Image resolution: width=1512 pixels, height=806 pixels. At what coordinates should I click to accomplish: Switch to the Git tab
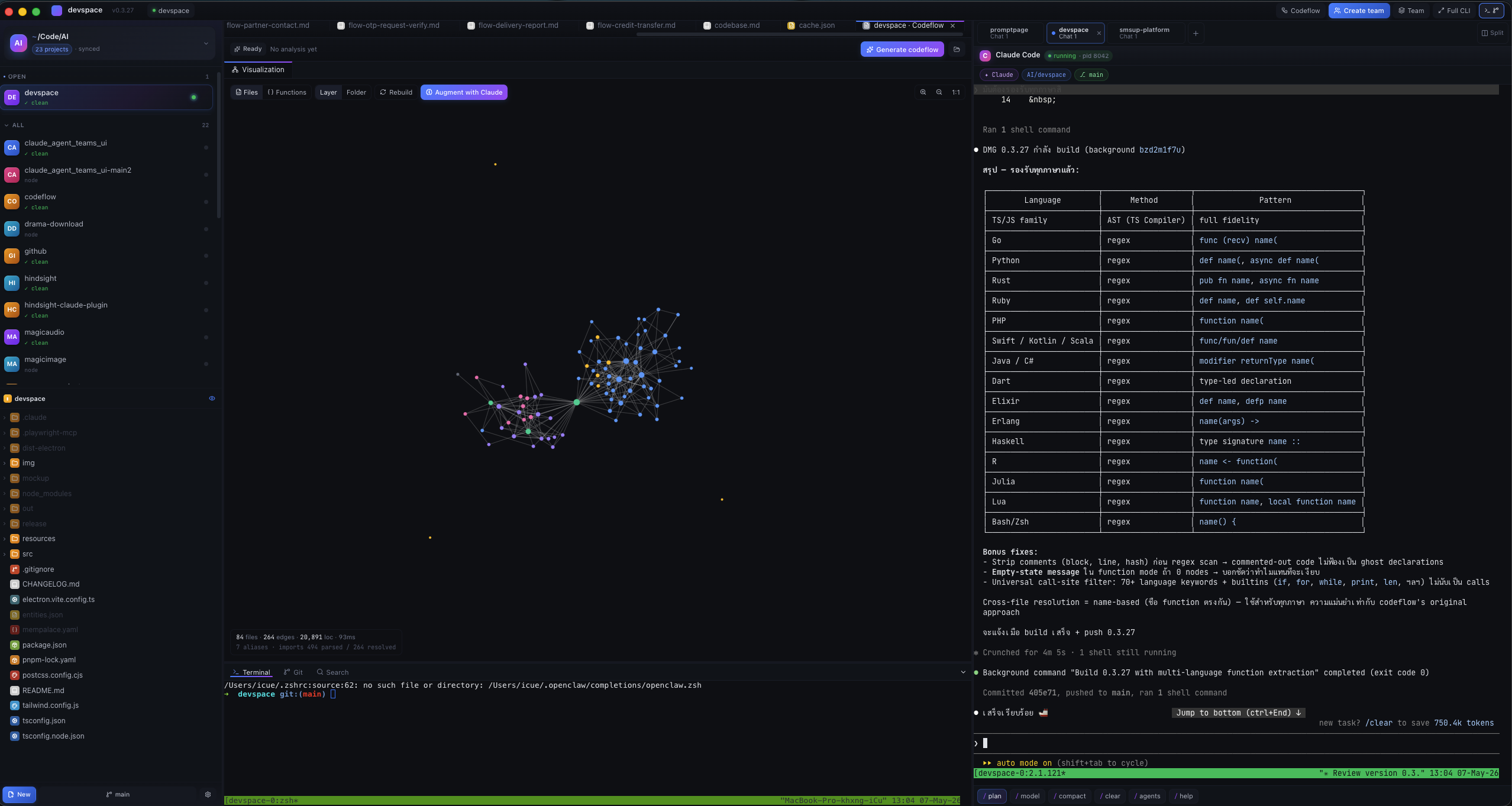coord(293,672)
